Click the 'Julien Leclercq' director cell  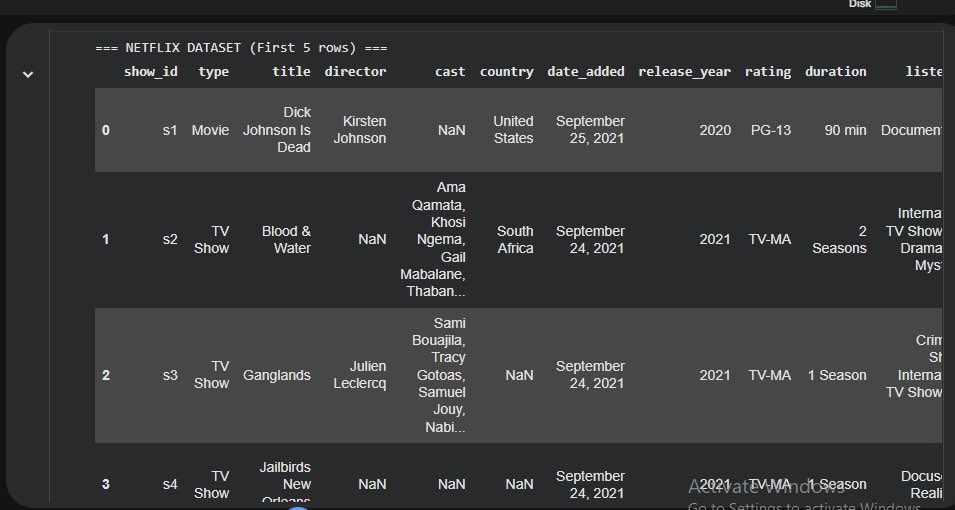coord(360,375)
